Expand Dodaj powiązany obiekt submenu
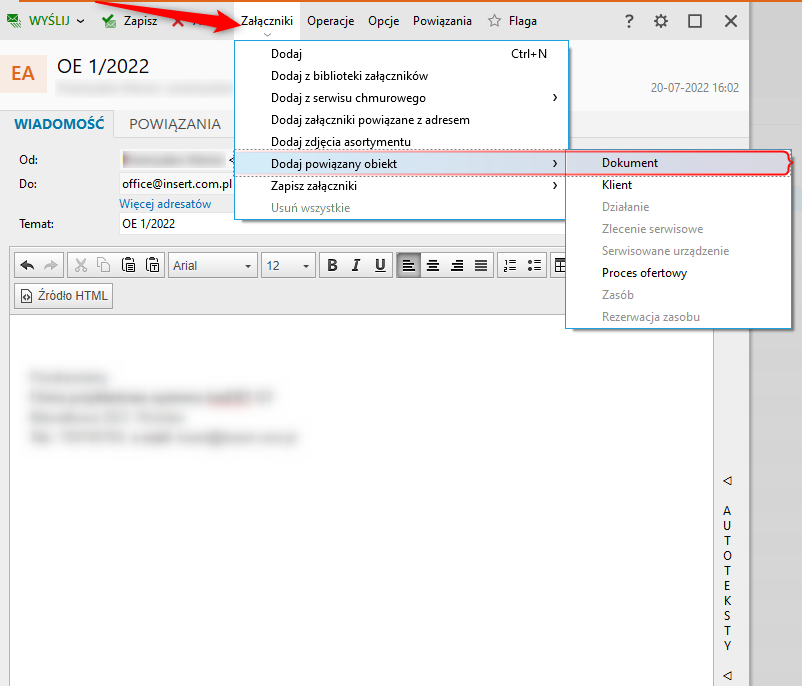Screen dimensions: 802x686 coord(400,164)
